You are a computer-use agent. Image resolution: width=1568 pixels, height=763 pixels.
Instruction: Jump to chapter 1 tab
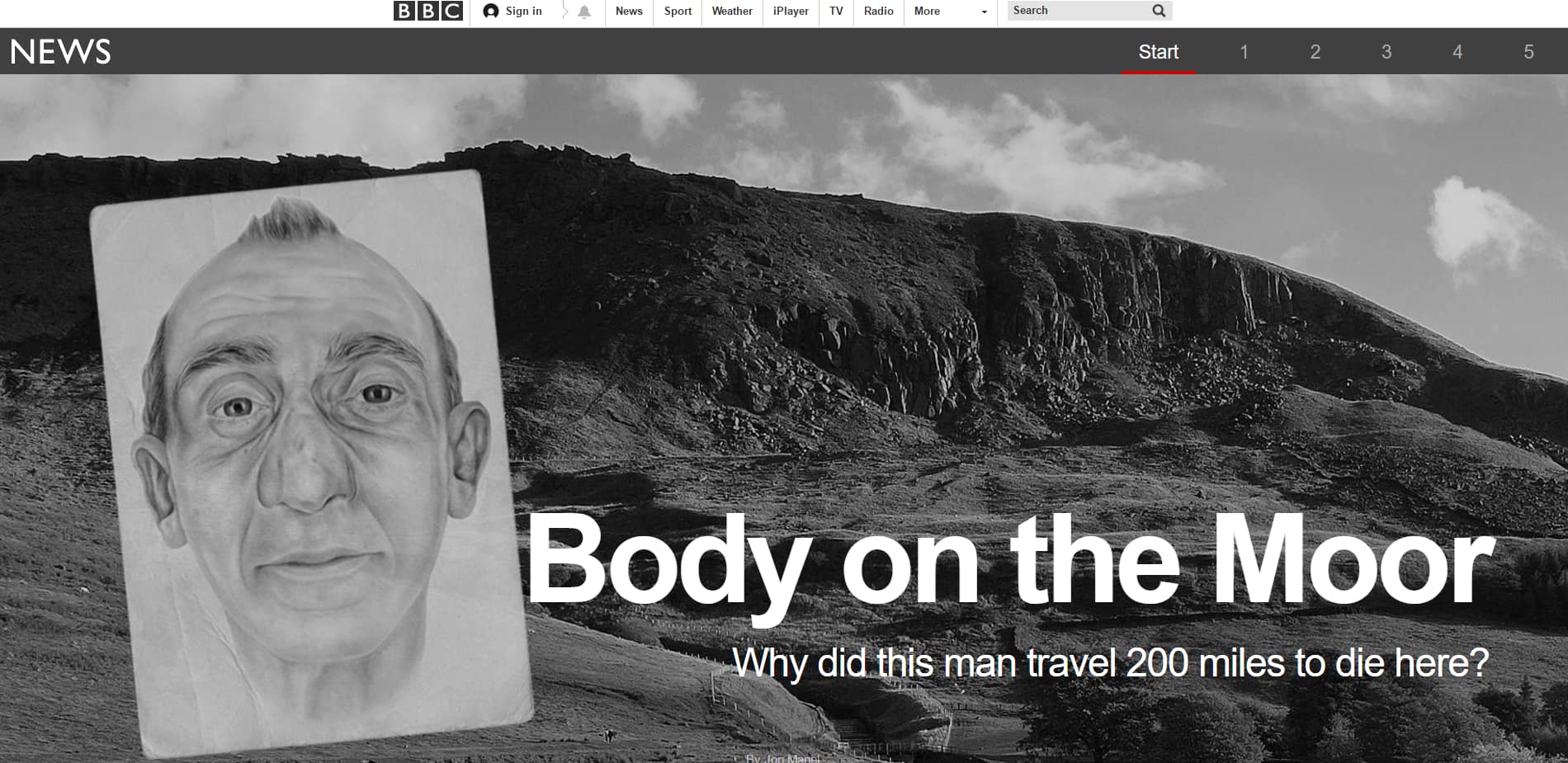coord(1244,52)
